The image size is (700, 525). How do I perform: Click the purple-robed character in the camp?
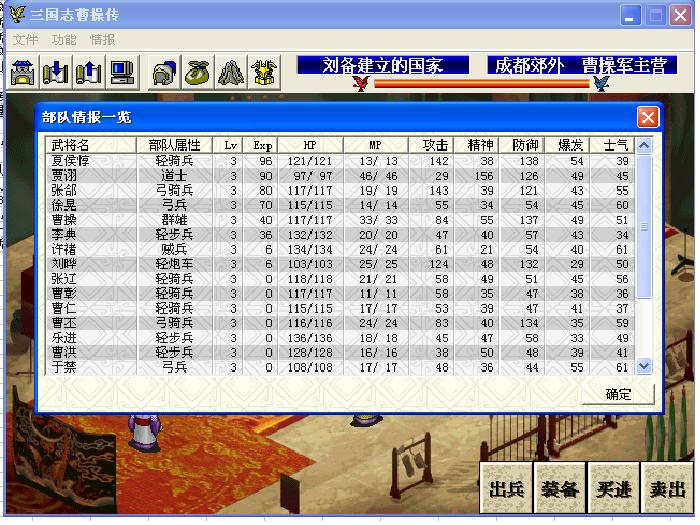coord(144,432)
